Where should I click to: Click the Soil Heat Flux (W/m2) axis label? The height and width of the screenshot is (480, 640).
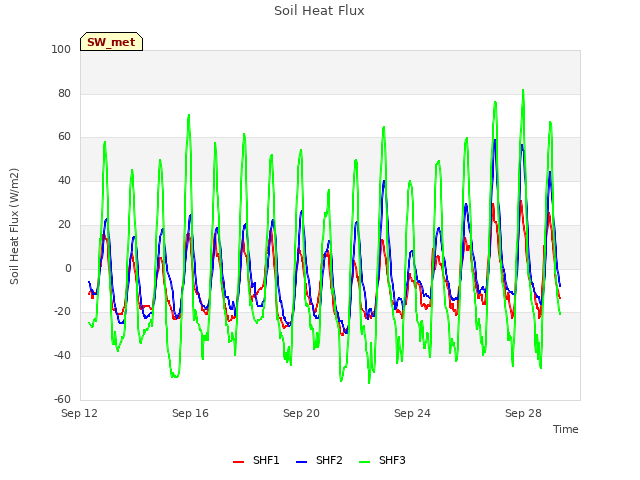14,226
